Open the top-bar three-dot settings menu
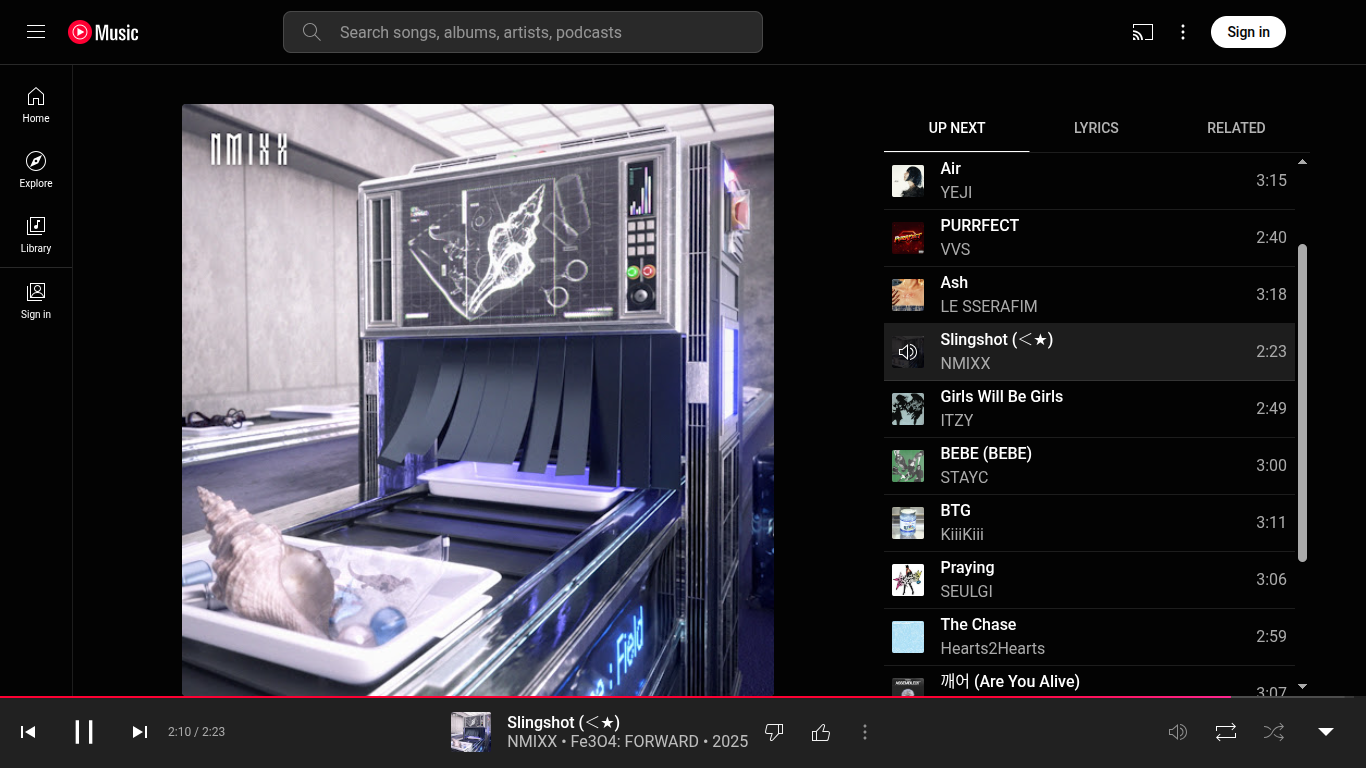Screen dimensions: 1366x768 (1183, 32)
